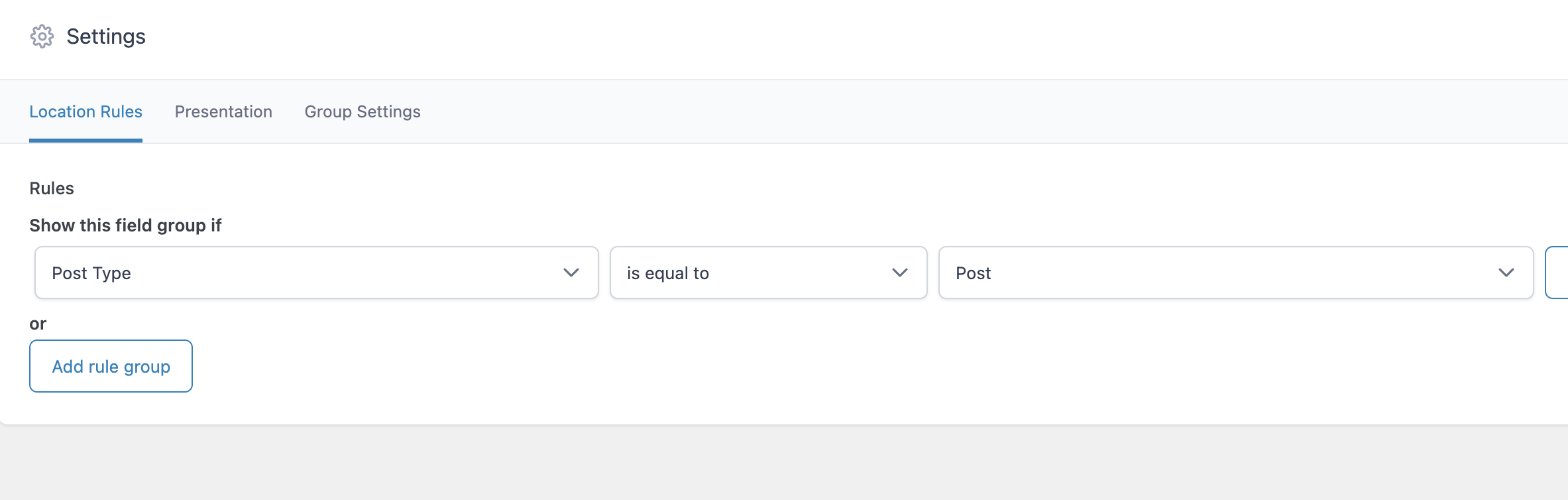The height and width of the screenshot is (500, 1568).
Task: Click the blue underline below Location Rules
Action: coord(85,140)
